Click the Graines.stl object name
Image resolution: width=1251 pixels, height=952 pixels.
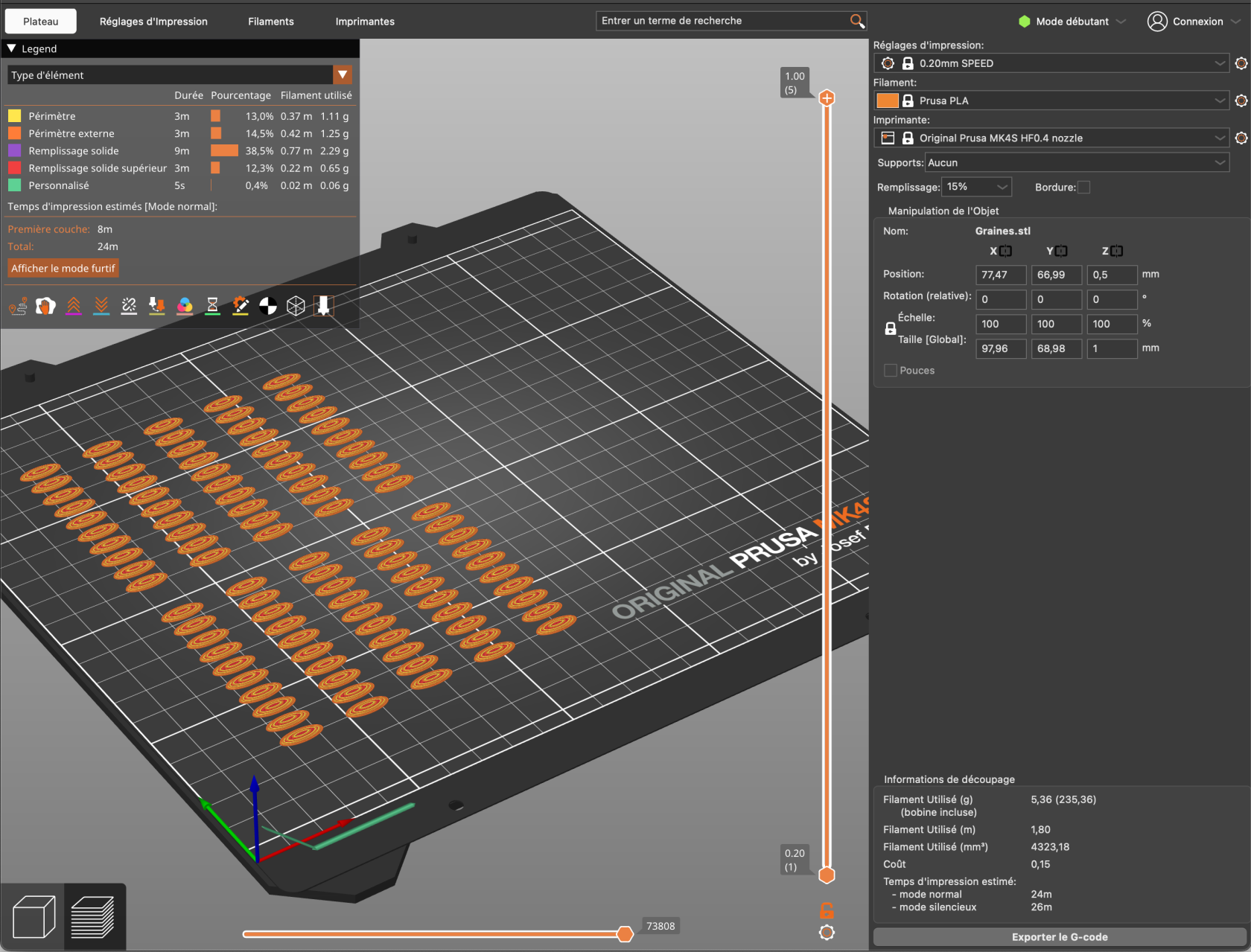point(1002,231)
